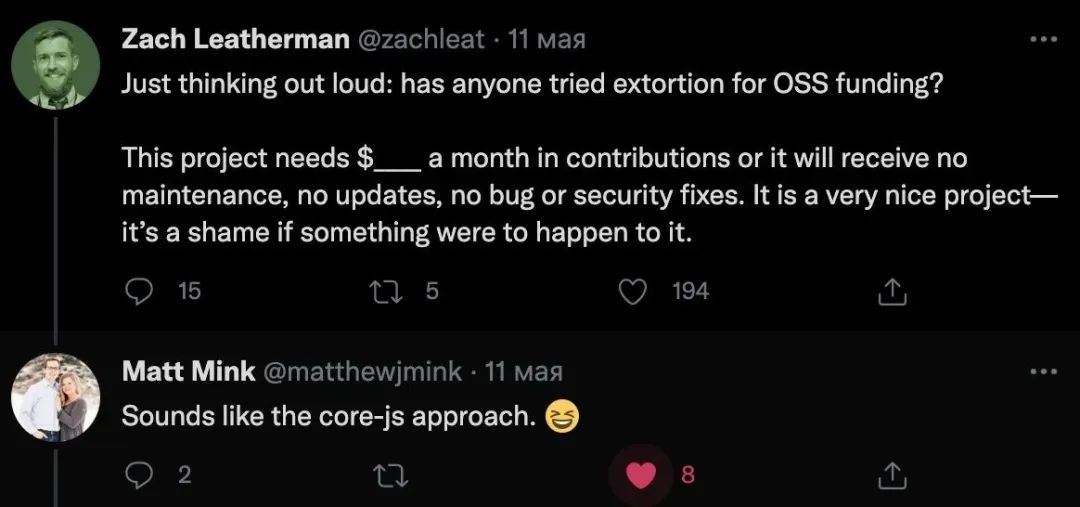This screenshot has height=507, width=1080.
Task: Share Zach Leatherman's tweet
Action: 891,292
